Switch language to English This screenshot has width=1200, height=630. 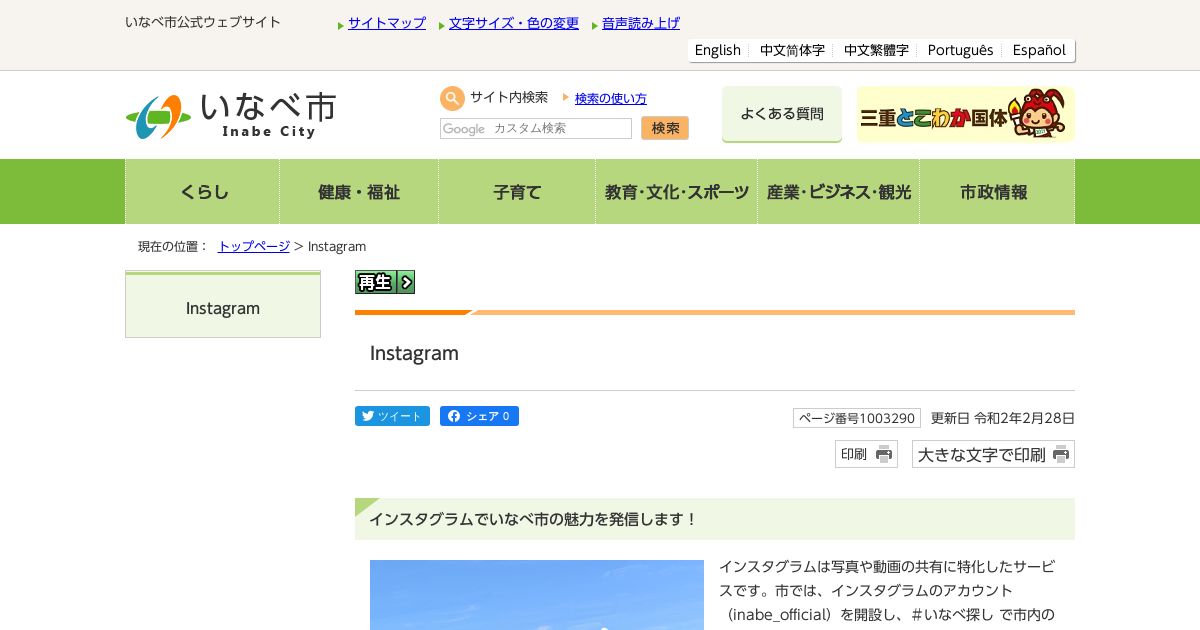pos(718,50)
